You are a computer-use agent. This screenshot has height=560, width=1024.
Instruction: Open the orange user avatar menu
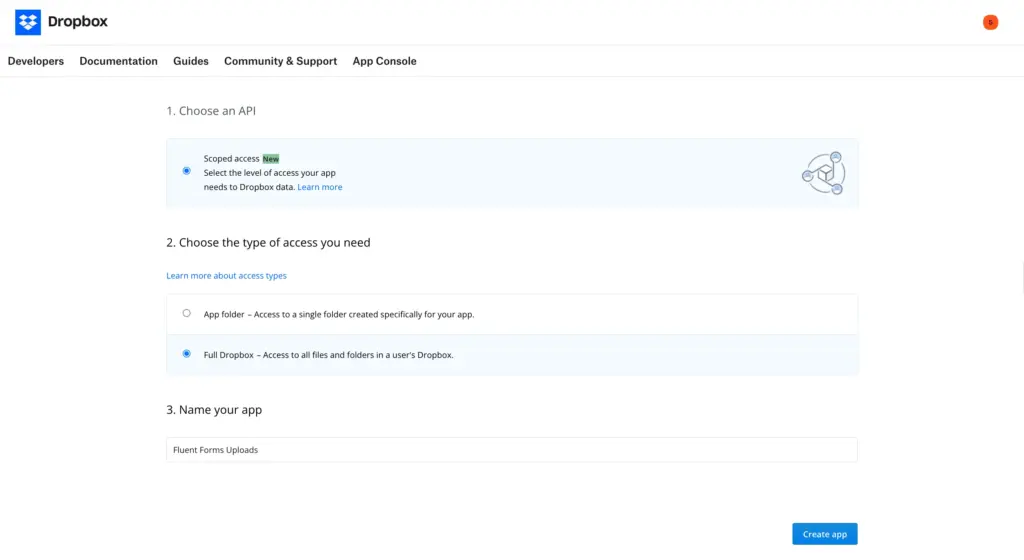(990, 22)
